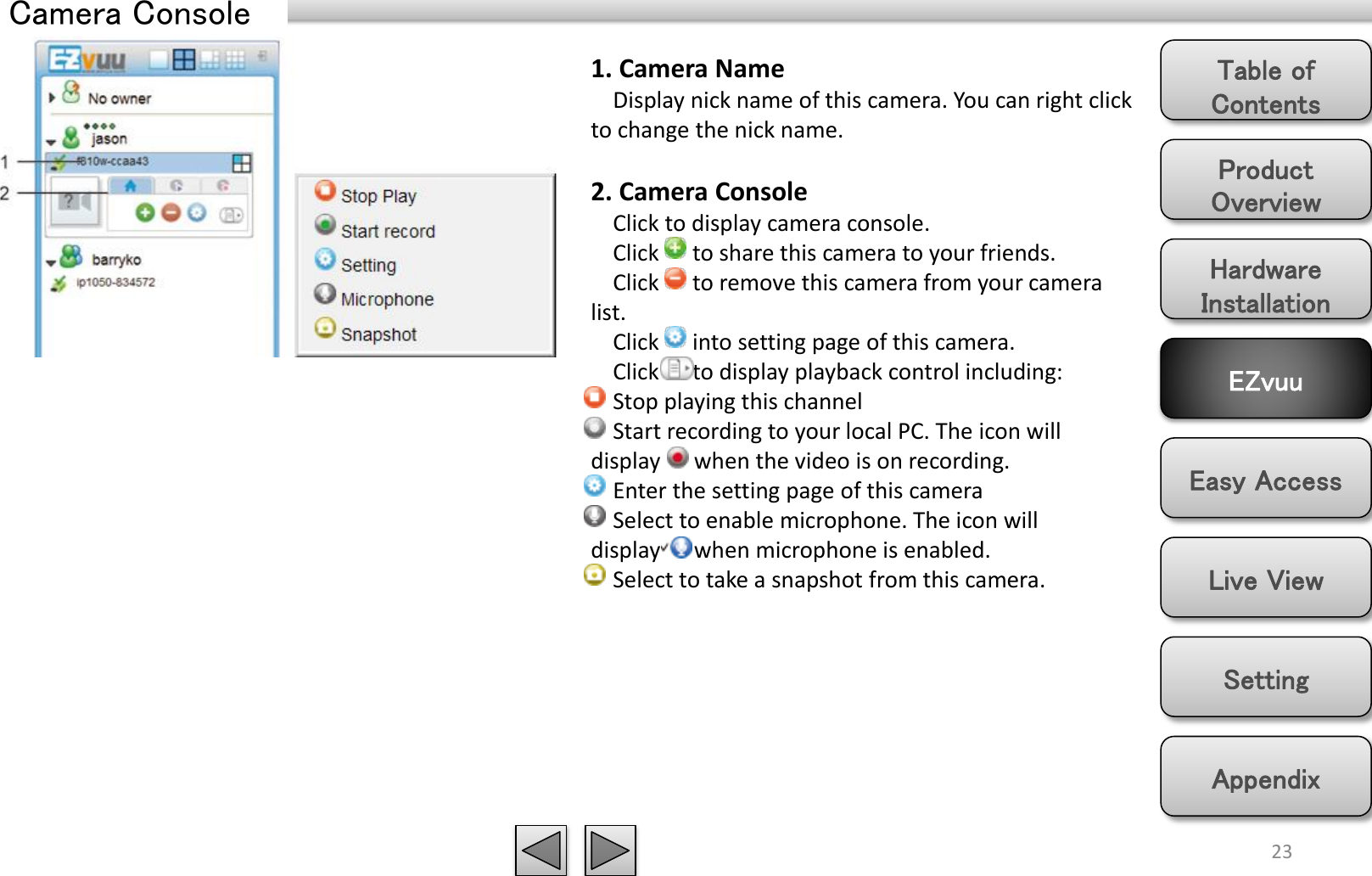Screen dimensions: 1372x876
Task: Open the EZvuu section
Action: [1265, 379]
